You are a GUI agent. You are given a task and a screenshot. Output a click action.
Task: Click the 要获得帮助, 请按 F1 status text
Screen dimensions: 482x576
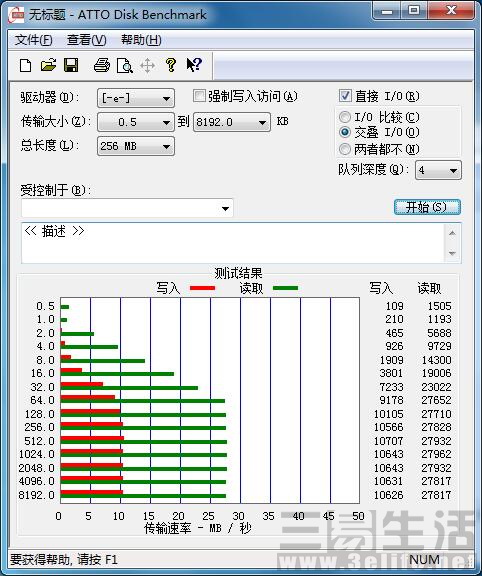pos(64,559)
